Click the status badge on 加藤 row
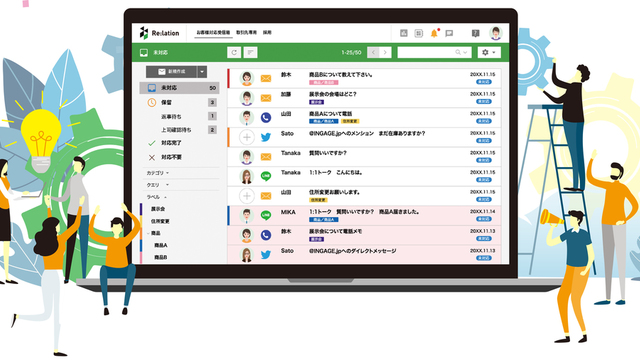 pyautogui.click(x=484, y=102)
